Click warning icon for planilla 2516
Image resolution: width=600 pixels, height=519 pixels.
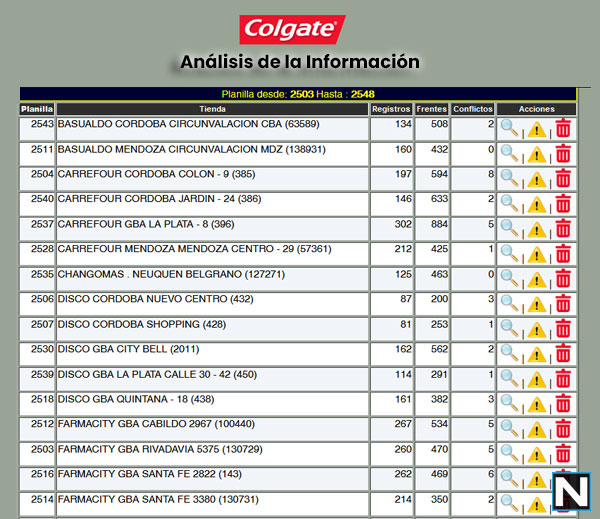point(536,480)
